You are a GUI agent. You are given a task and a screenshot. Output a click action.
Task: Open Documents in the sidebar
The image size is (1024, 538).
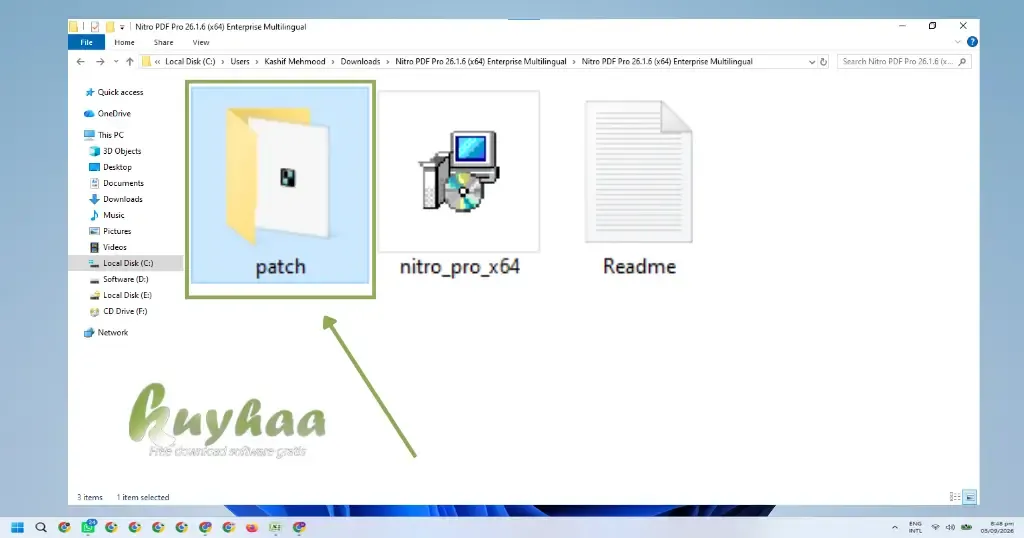click(116, 183)
